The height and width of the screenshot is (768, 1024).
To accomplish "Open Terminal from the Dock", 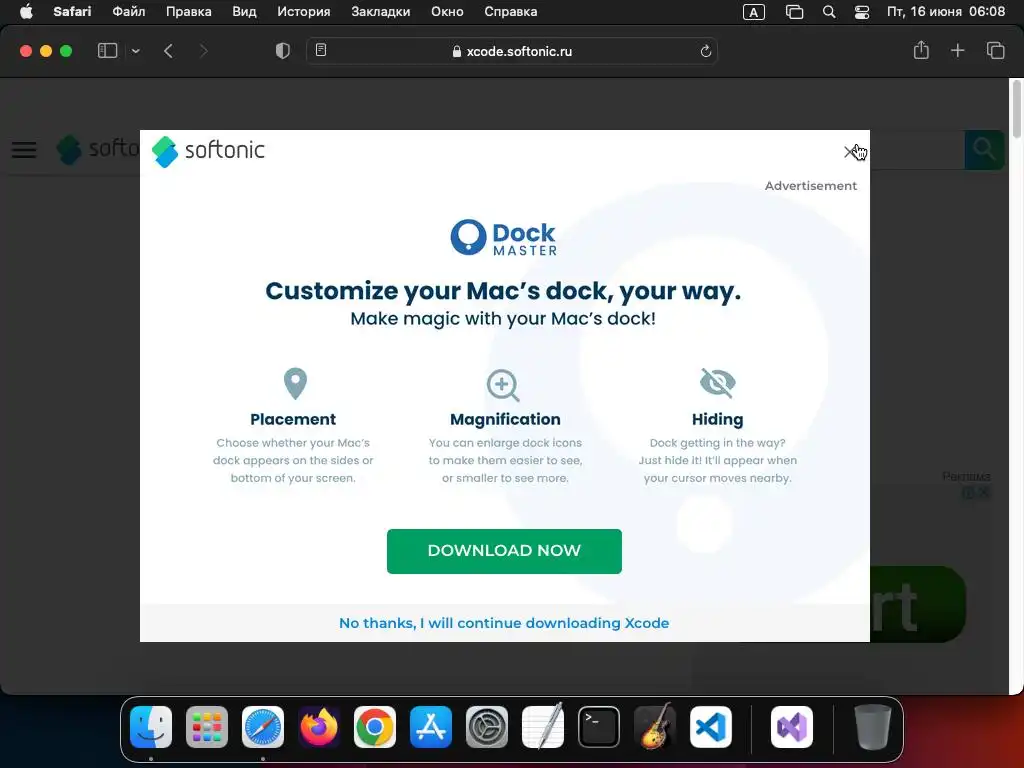I will [599, 727].
